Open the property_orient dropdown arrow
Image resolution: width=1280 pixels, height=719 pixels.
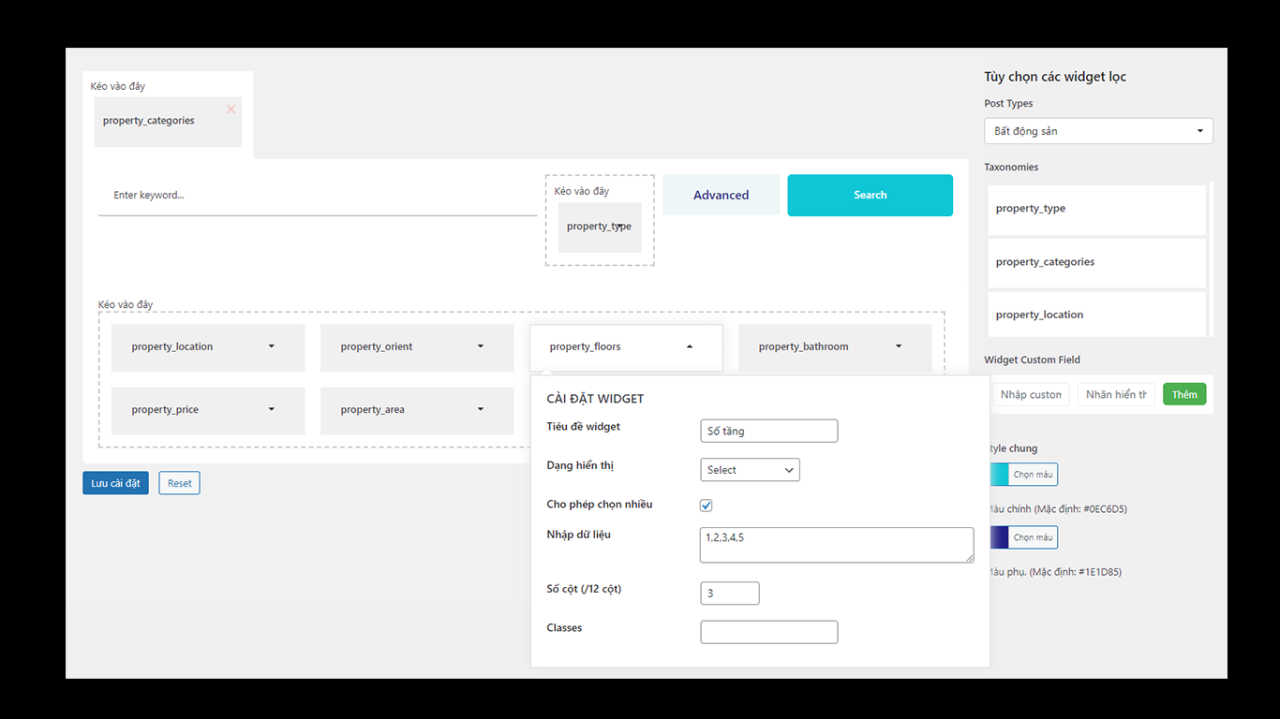click(x=479, y=347)
